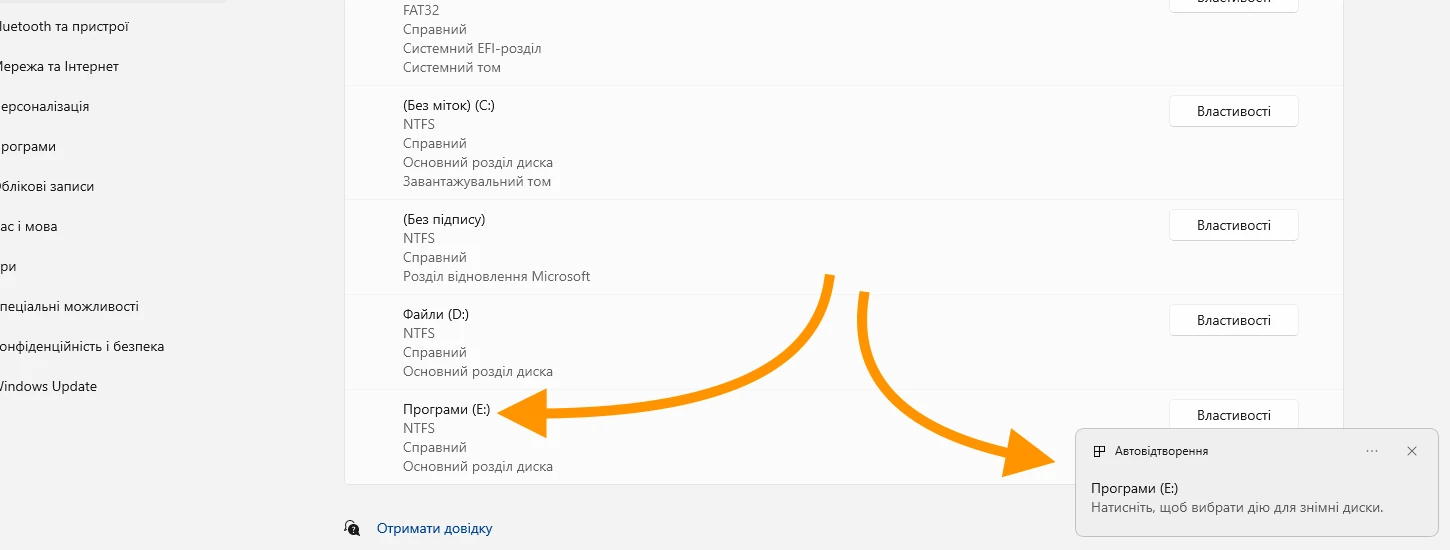Open Властивості for the (C:) volume

1234,111
